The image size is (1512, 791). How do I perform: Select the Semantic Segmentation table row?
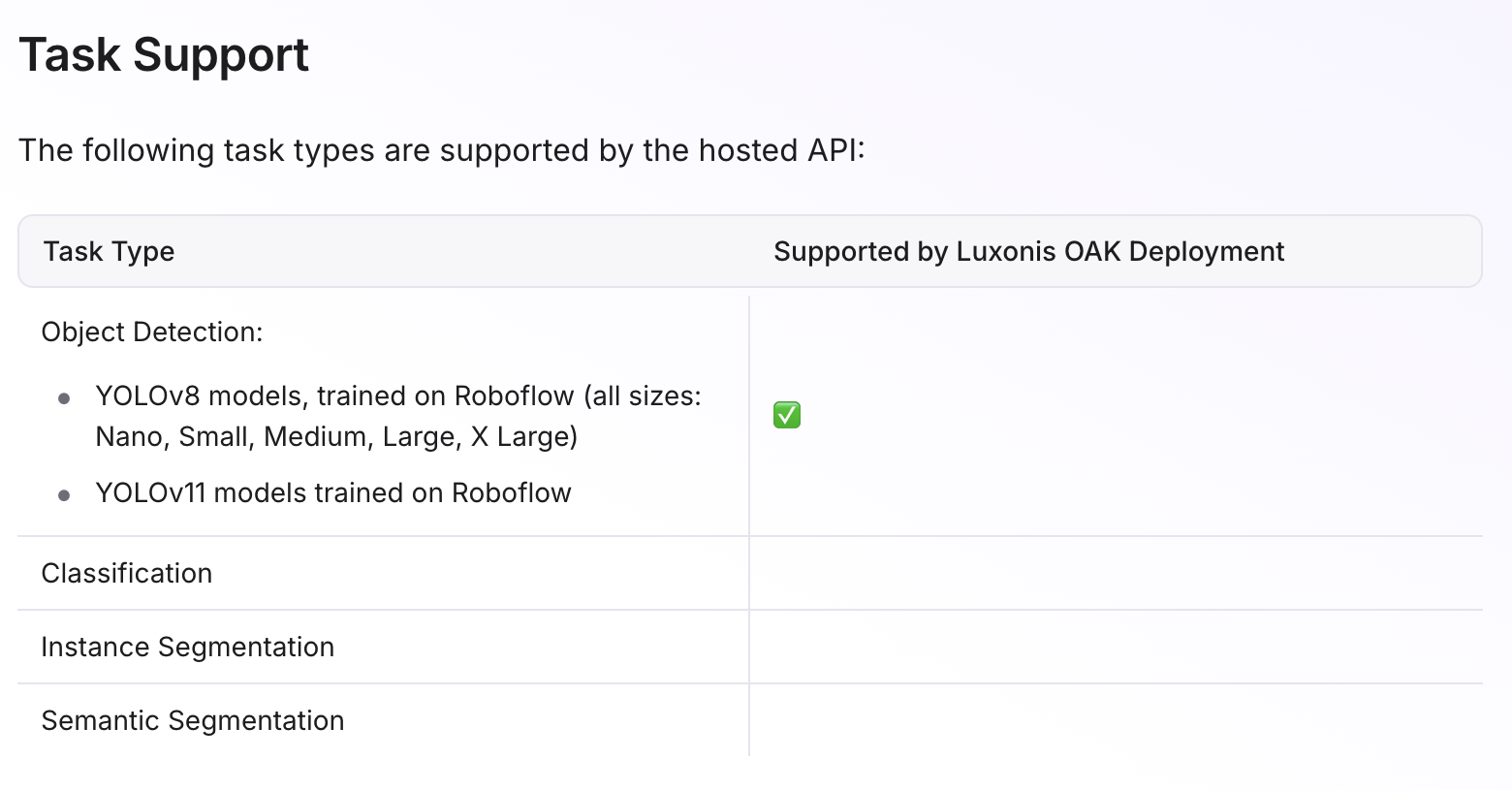tap(750, 720)
